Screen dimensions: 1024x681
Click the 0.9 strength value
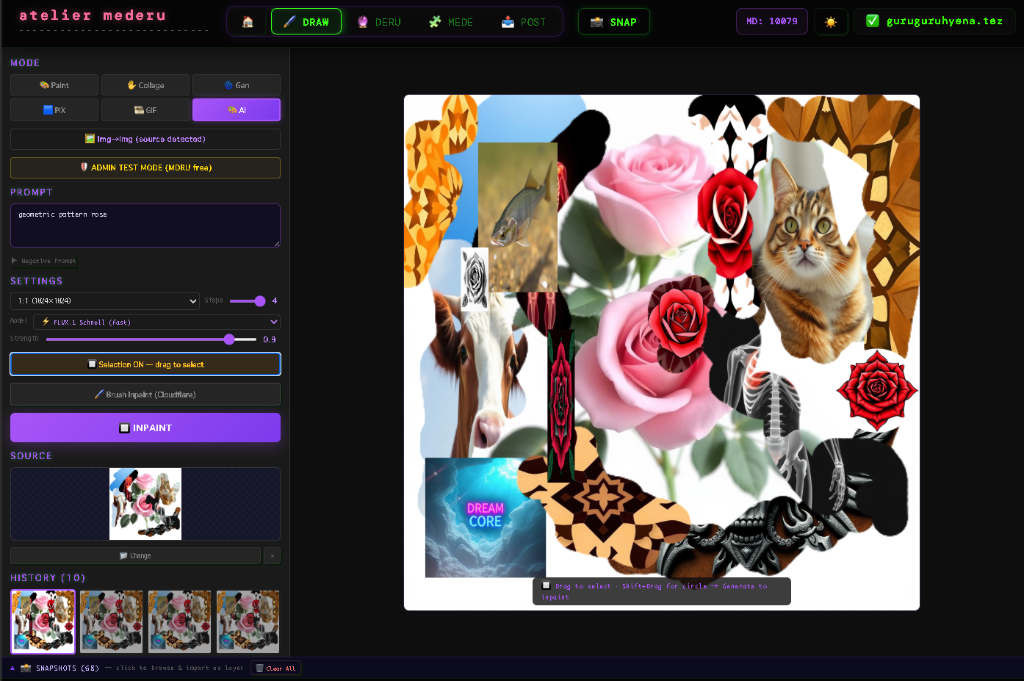click(269, 340)
